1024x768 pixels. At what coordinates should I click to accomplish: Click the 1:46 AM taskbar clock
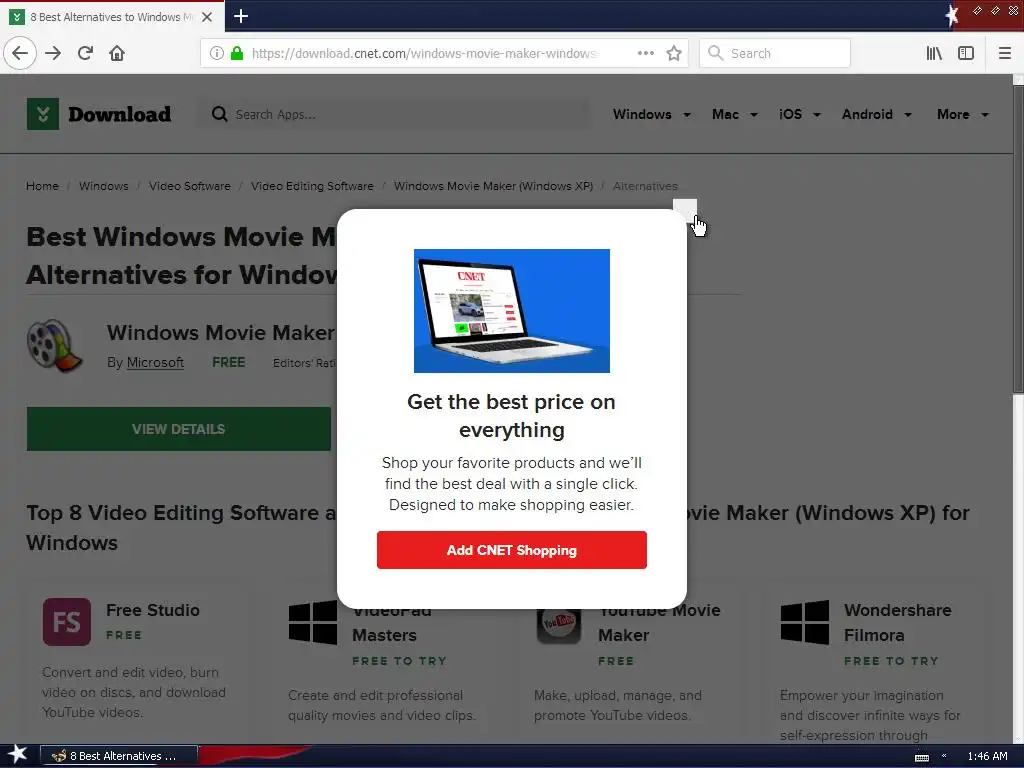[987, 756]
